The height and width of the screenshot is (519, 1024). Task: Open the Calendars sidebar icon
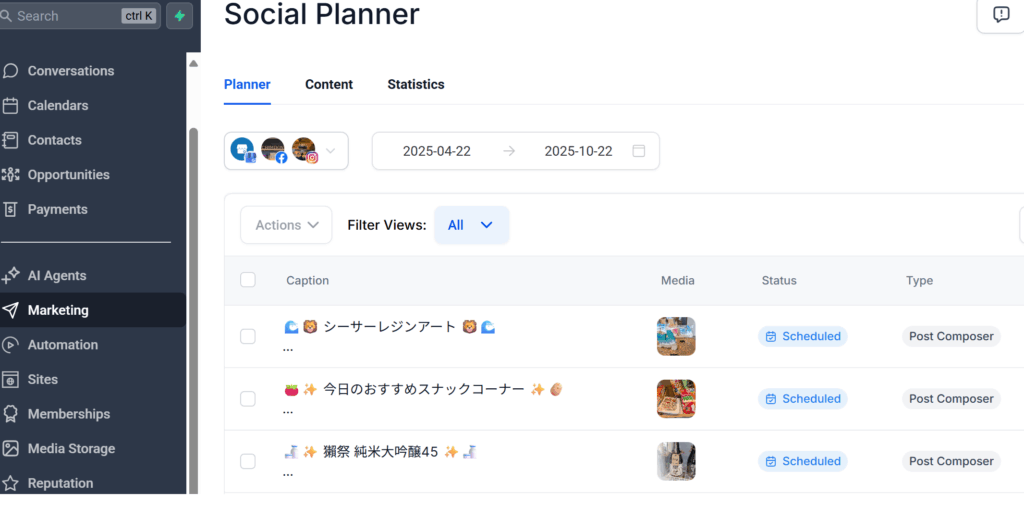click(11, 106)
